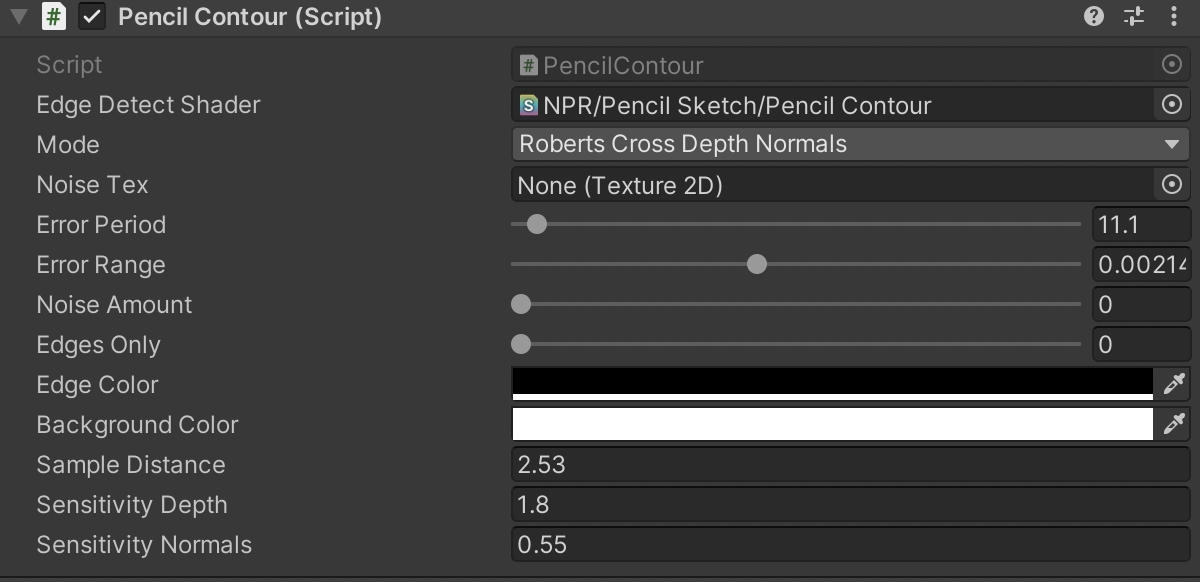Click the component presets sliders icon
This screenshot has height=582, width=1200.
coord(1133,16)
